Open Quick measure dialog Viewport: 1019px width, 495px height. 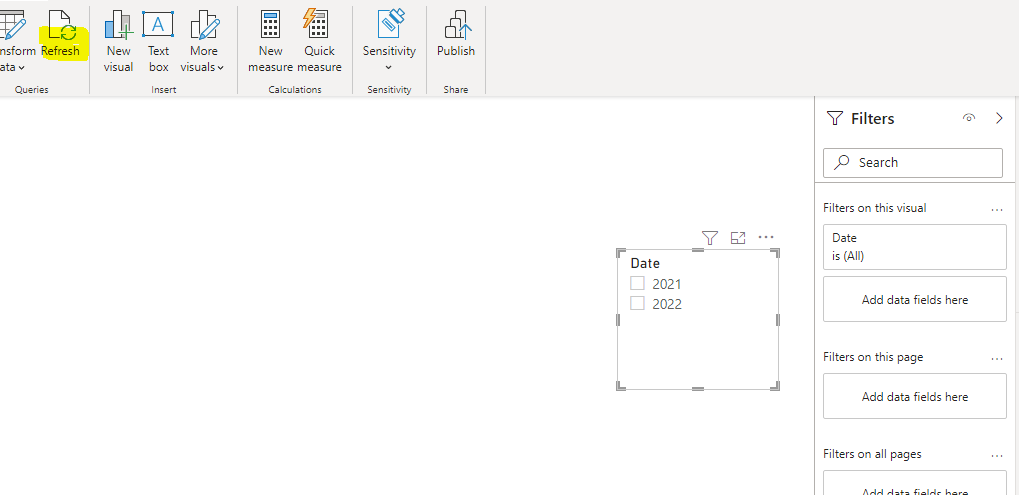click(x=319, y=40)
